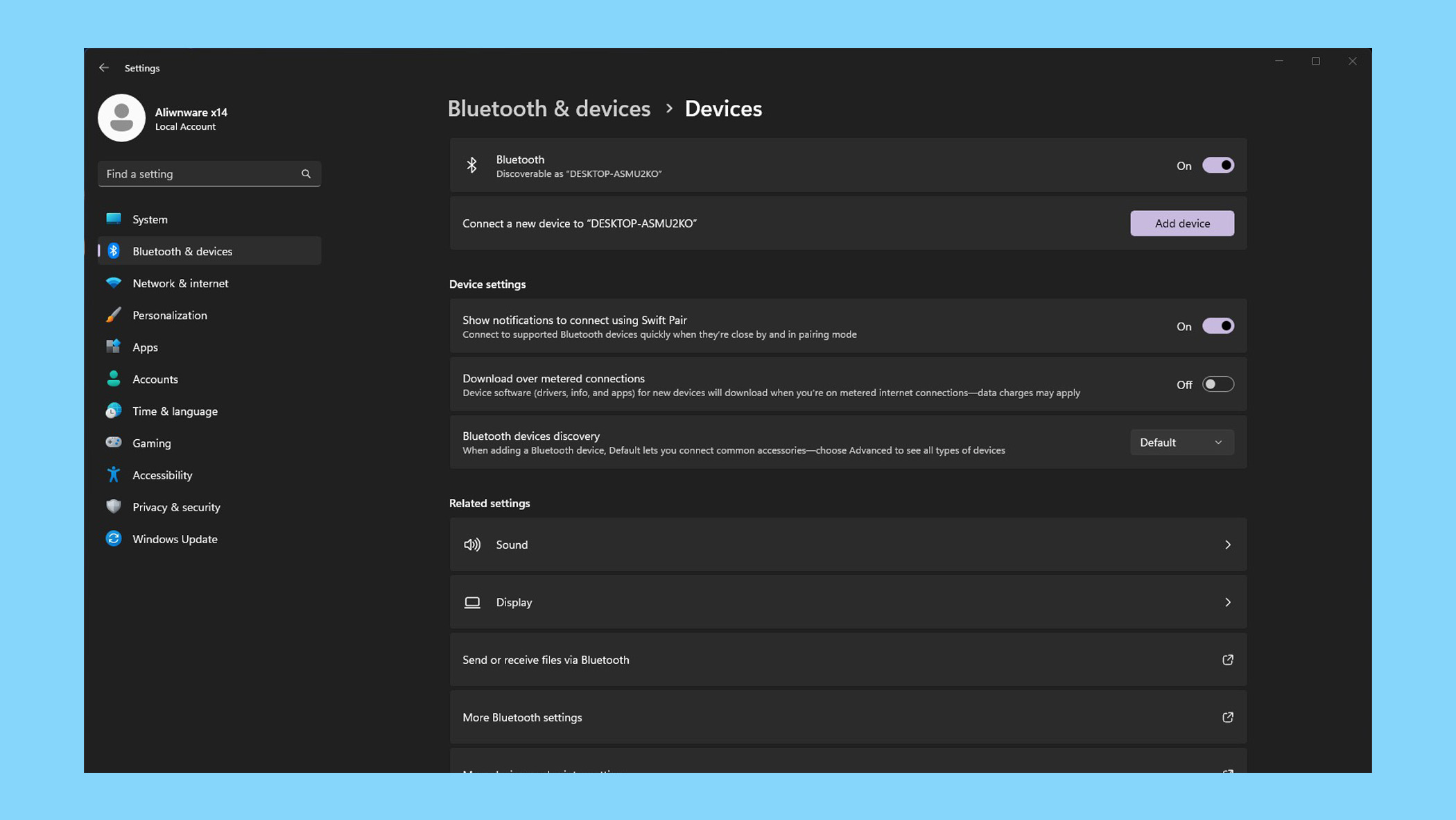The width and height of the screenshot is (1456, 820).
Task: Click the Windows Update refresh icon
Action: pyautogui.click(x=114, y=538)
